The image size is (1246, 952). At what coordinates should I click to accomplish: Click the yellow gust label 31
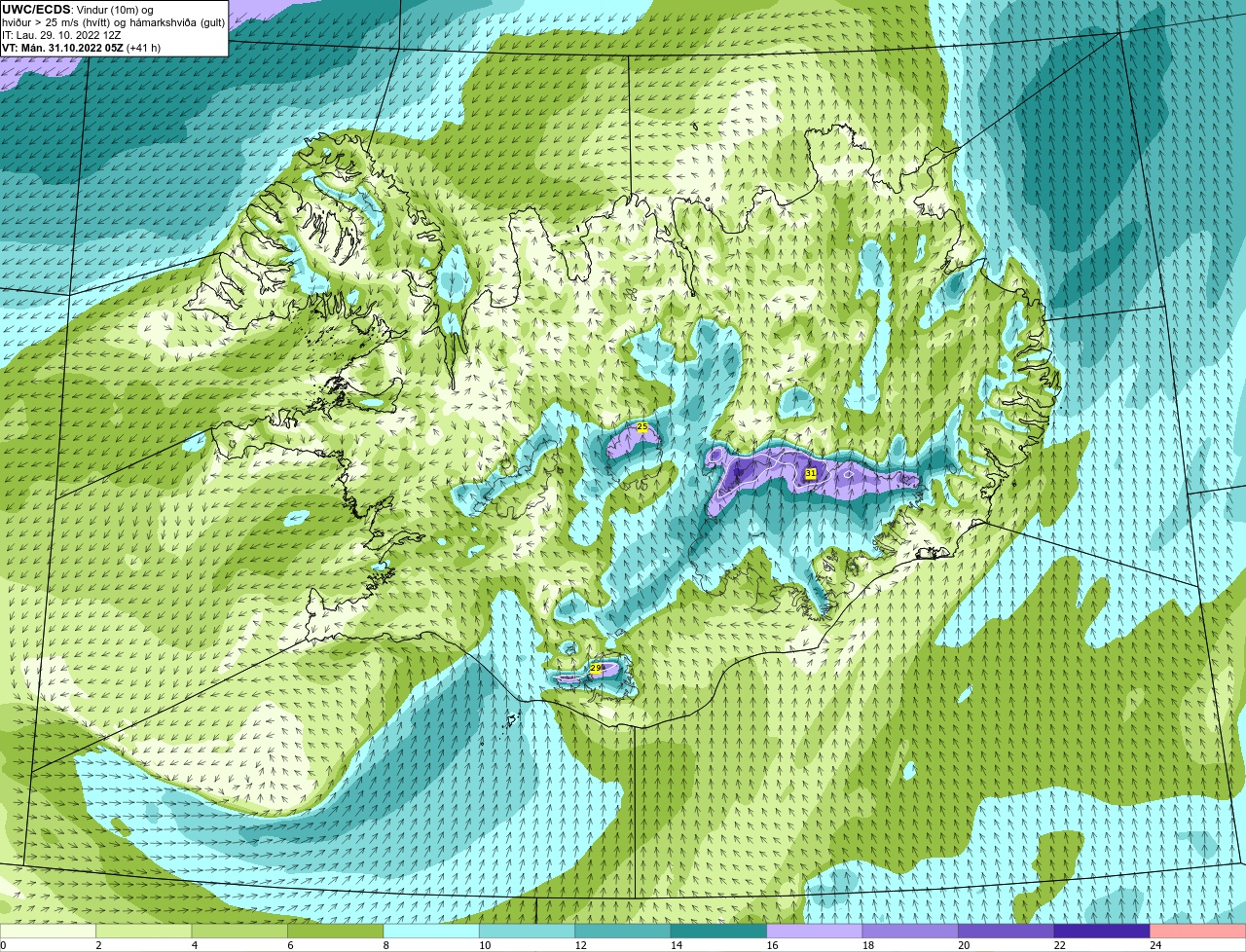point(810,473)
